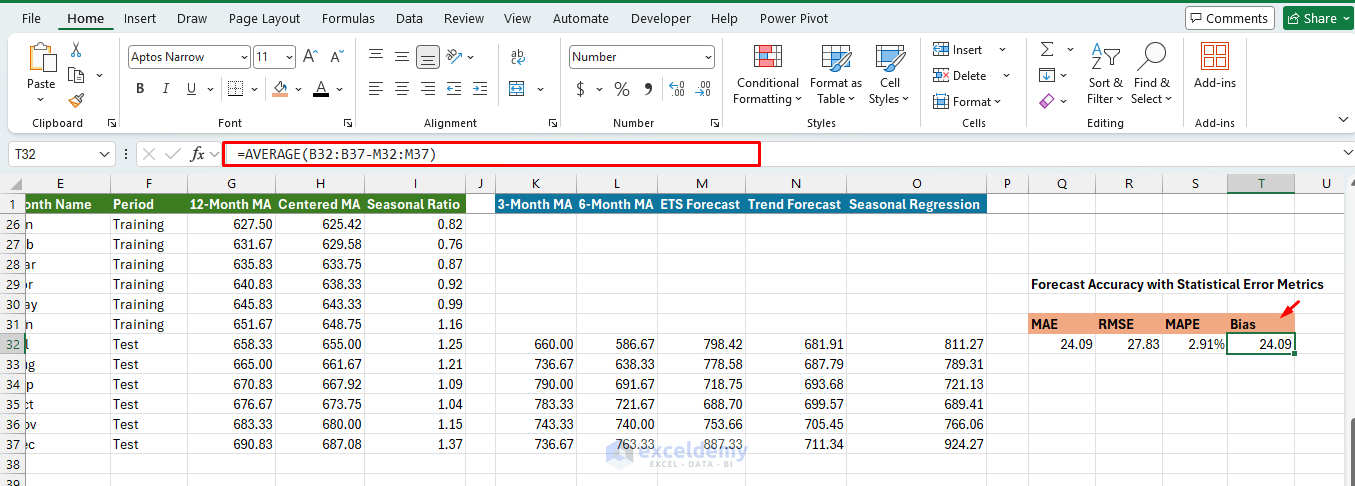Image resolution: width=1355 pixels, height=486 pixels.
Task: Toggle Align Right
Action: click(x=428, y=89)
